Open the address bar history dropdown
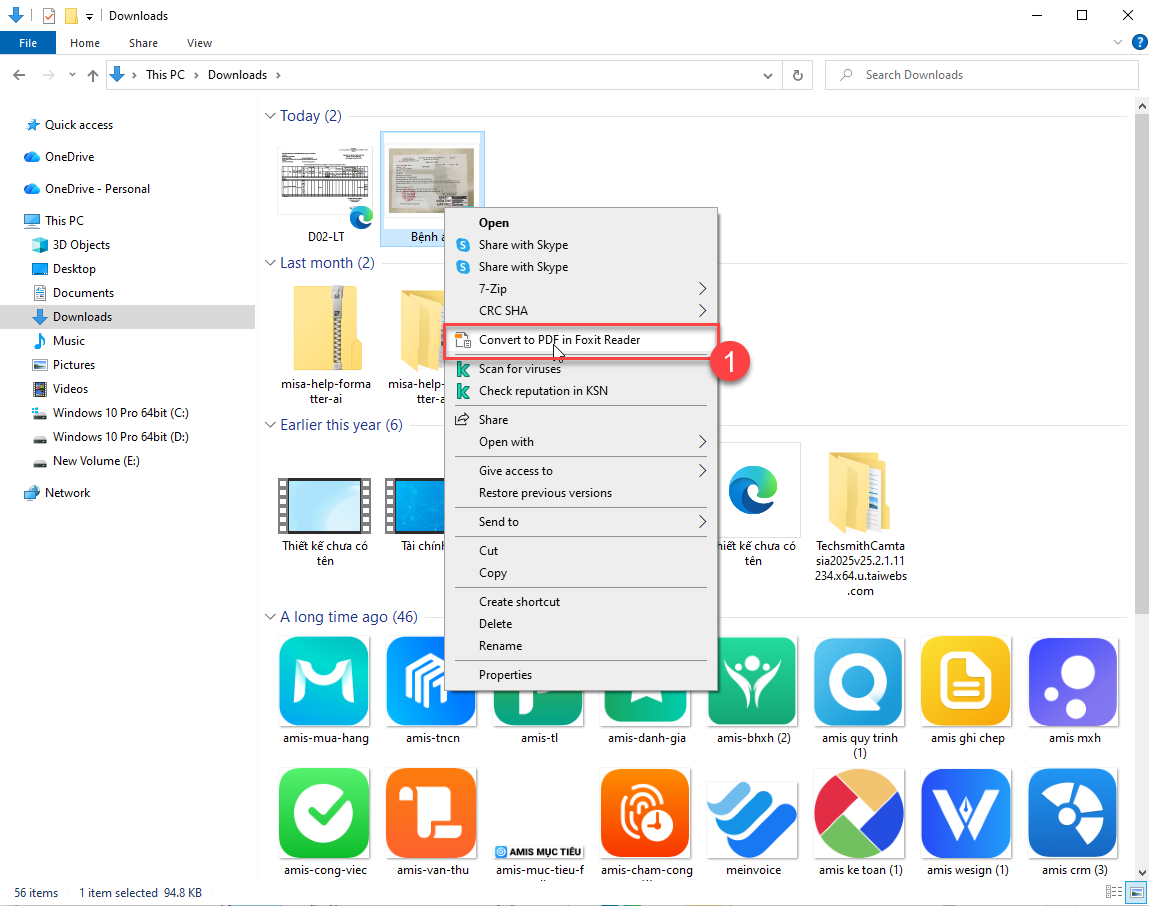Image resolution: width=1149 pixels, height=906 pixels. click(768, 75)
